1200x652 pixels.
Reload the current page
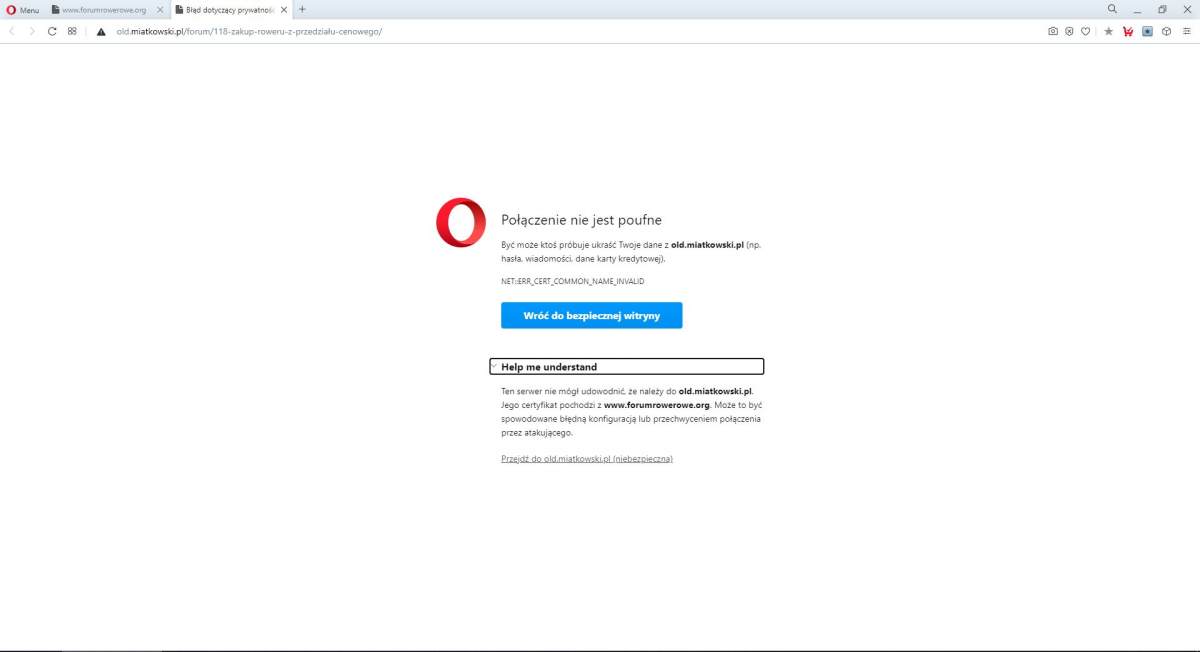[x=52, y=31]
